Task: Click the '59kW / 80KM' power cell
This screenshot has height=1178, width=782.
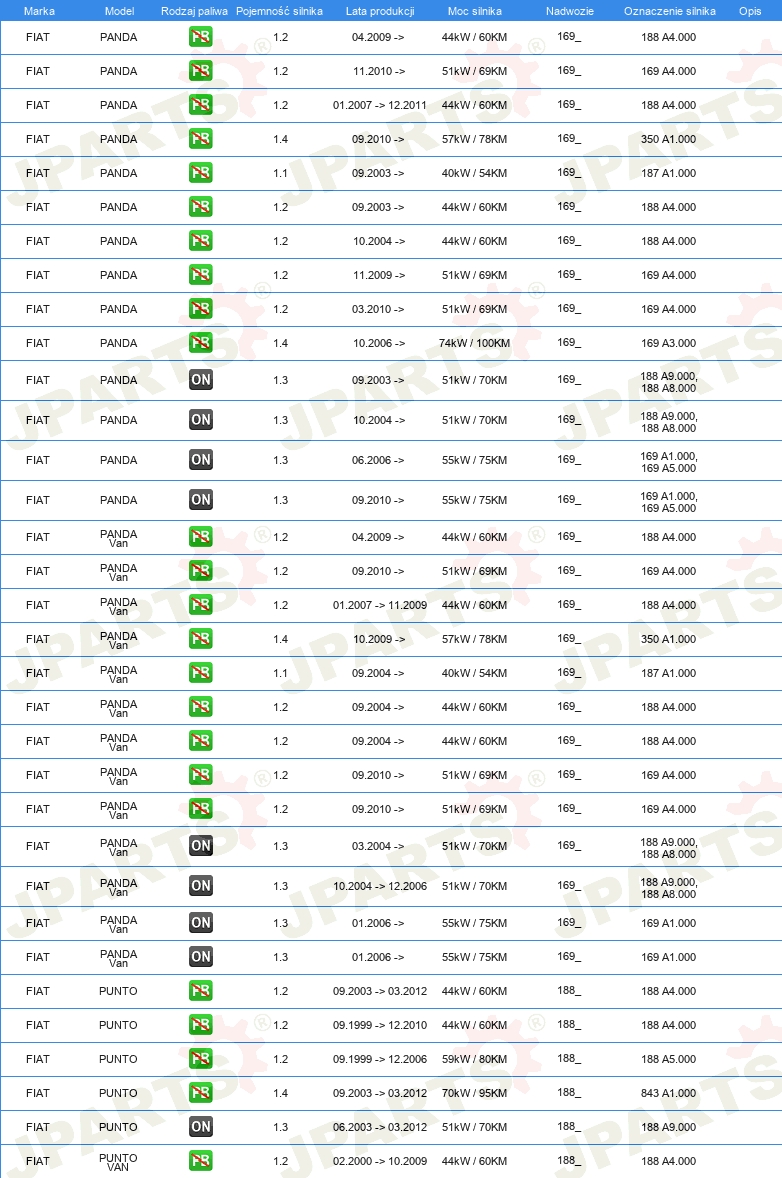Action: click(474, 1059)
